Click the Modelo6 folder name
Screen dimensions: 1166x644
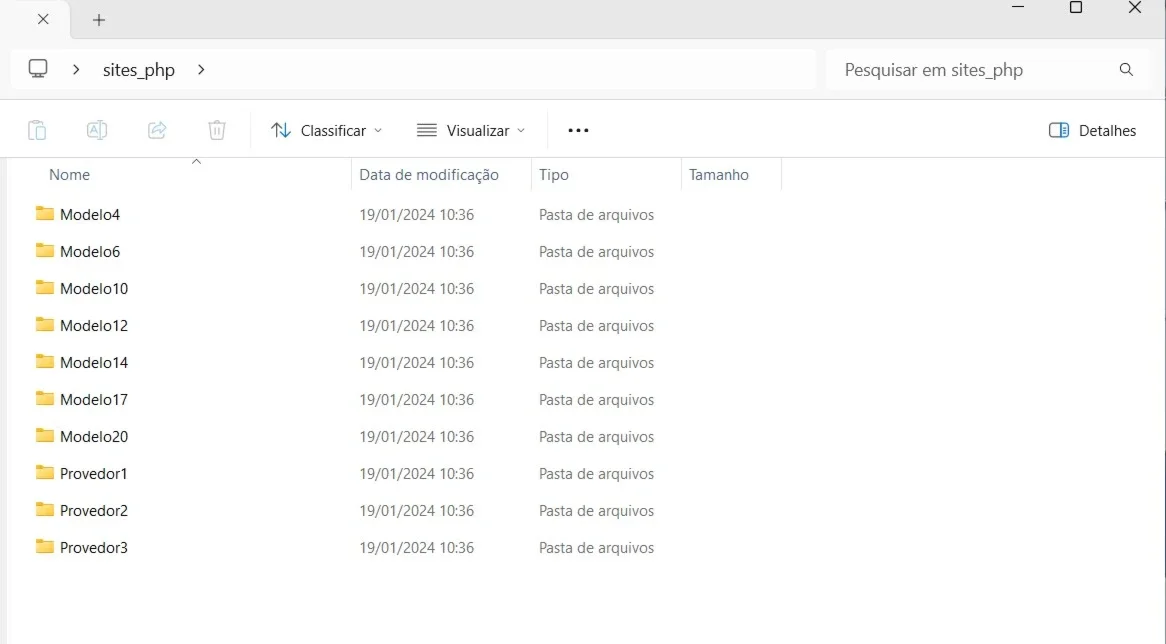pos(90,252)
